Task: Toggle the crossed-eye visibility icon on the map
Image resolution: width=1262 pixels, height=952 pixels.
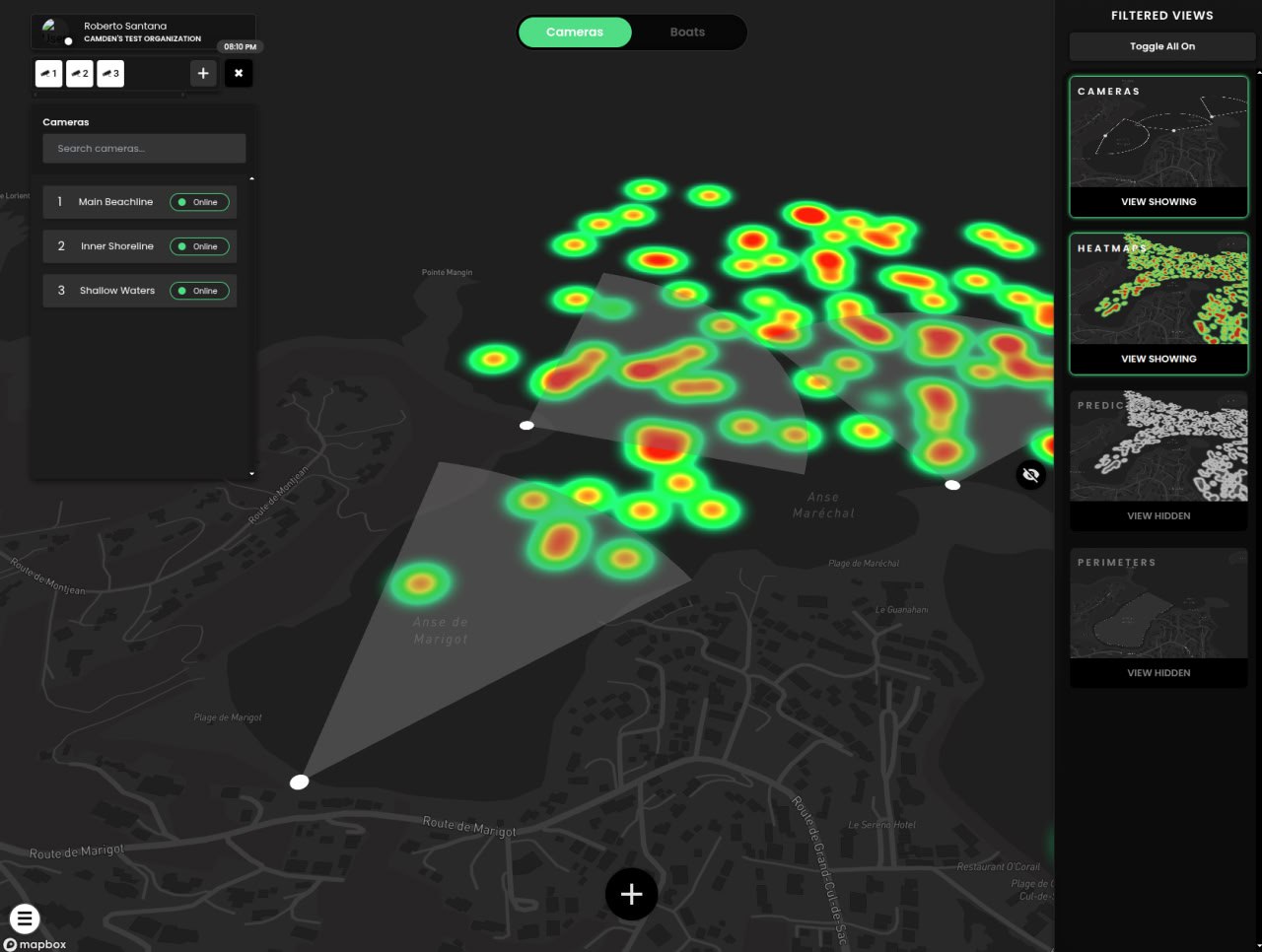Action: [1030, 475]
